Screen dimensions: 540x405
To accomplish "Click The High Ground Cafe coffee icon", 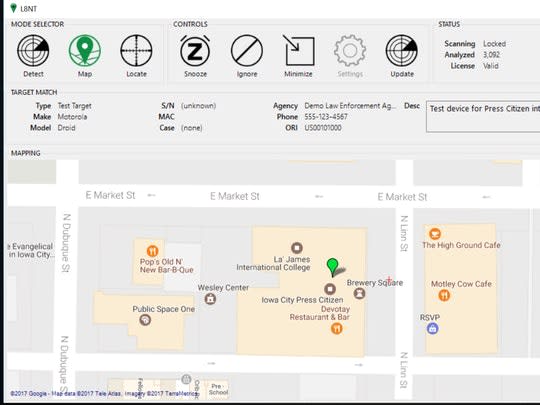I will click(435, 234).
